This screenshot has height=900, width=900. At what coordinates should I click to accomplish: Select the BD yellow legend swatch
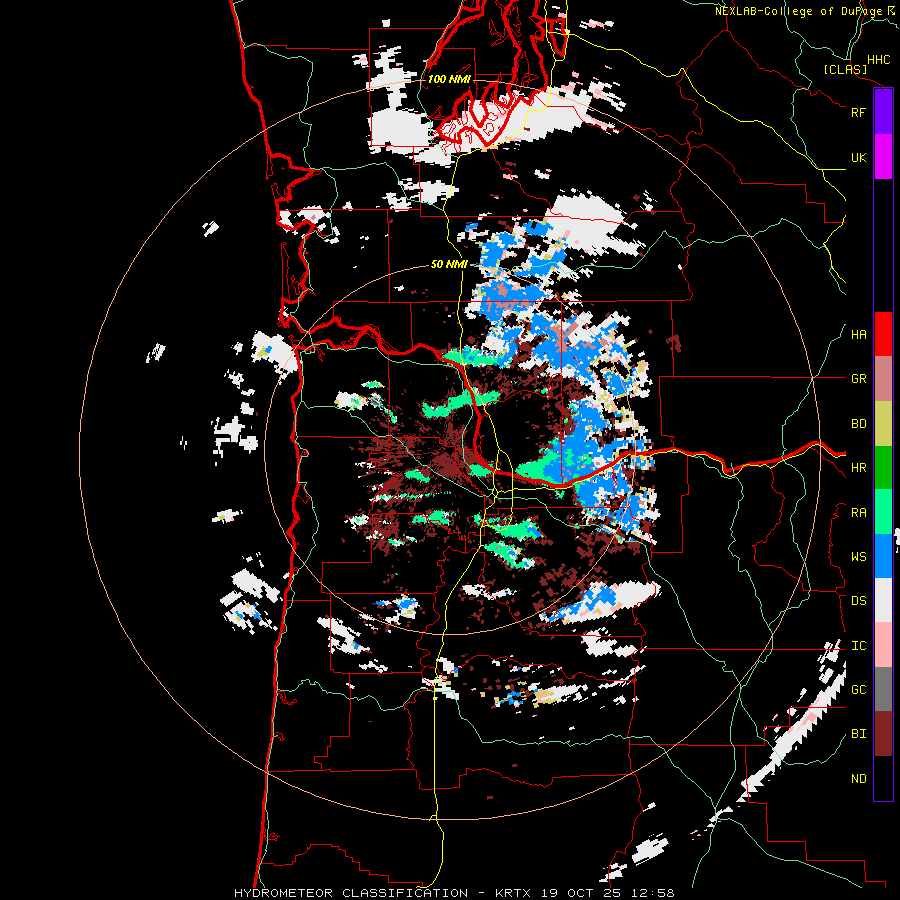[883, 424]
